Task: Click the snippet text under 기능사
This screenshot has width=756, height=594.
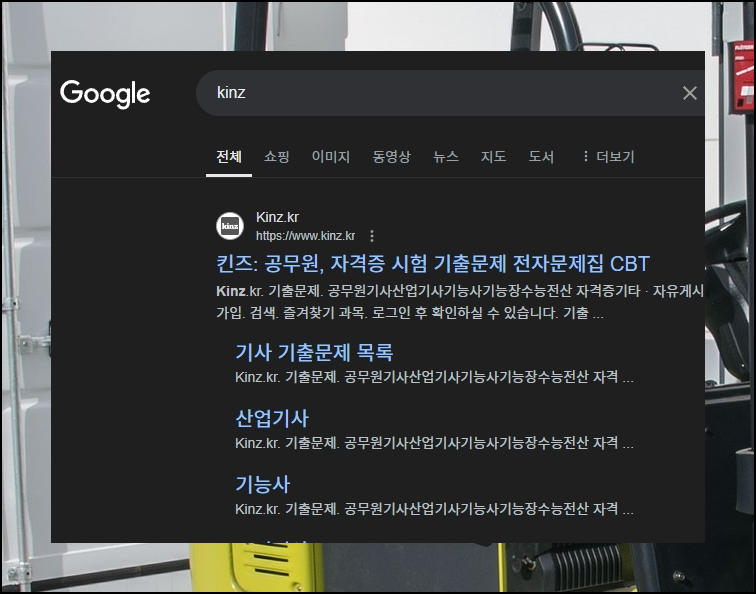Action: click(434, 509)
